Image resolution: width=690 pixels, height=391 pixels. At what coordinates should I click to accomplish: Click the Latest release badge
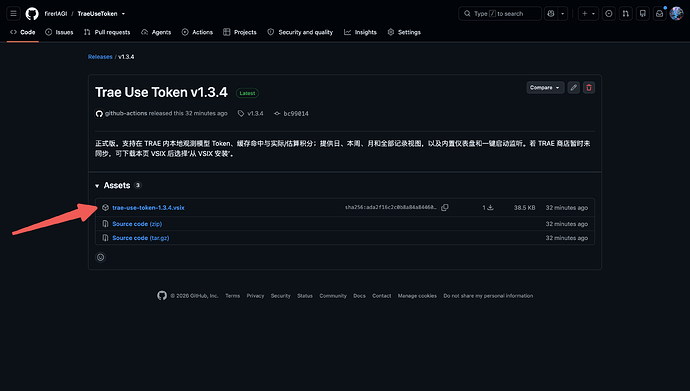coord(247,93)
